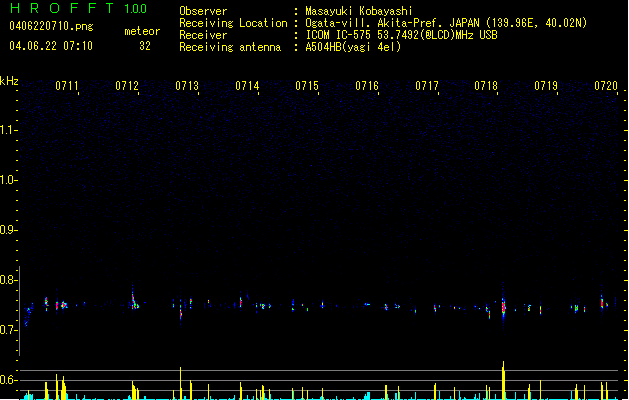Click the 0713 time marker
Image resolution: width=629 pixels, height=400 pixels.
point(187,86)
